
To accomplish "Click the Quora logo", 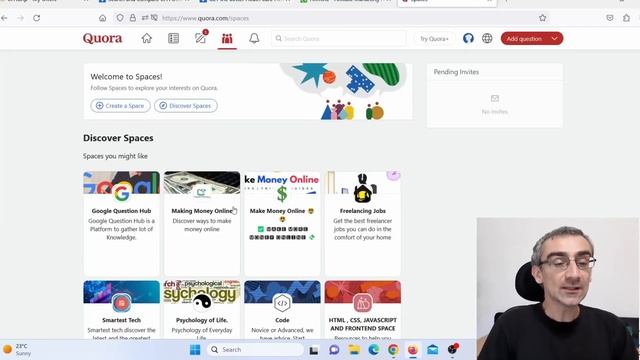I will 102,38.
